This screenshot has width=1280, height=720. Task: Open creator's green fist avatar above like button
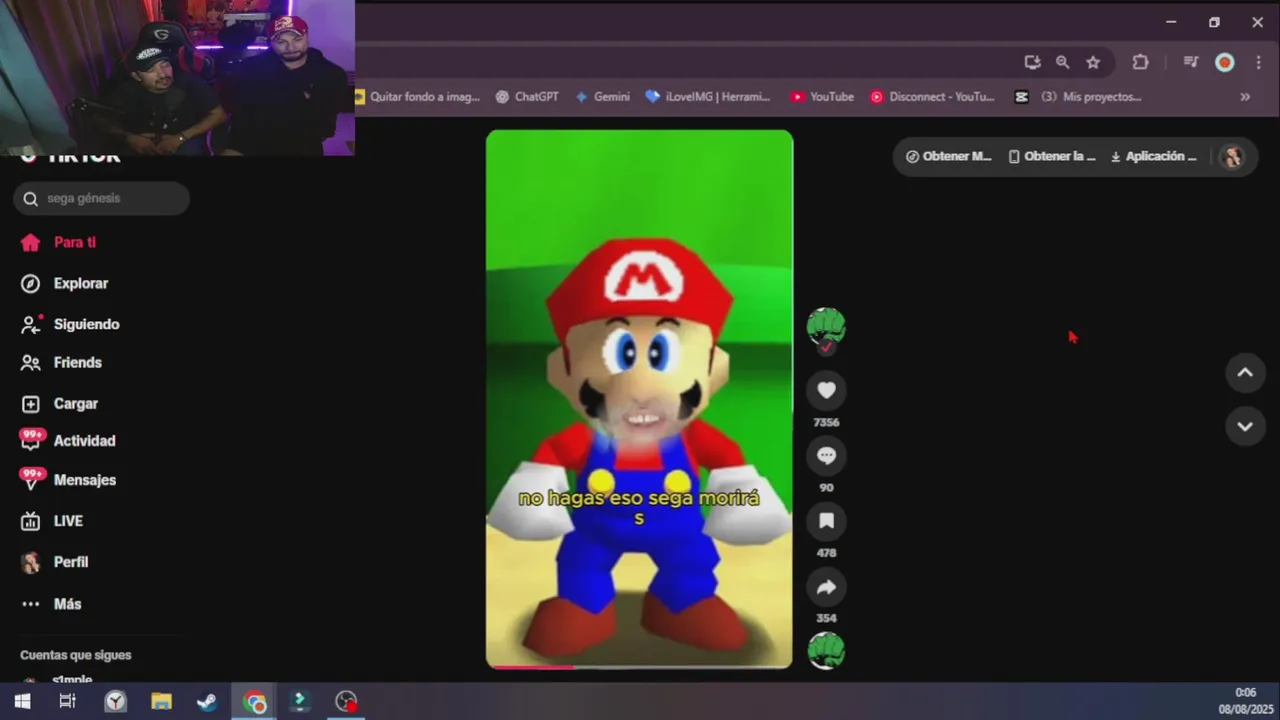pos(826,327)
